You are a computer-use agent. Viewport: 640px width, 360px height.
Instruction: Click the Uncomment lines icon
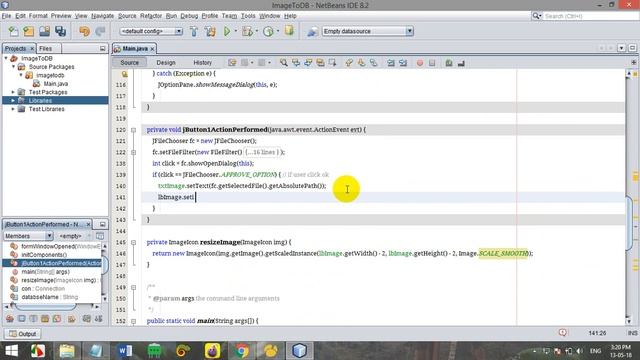[x=461, y=63]
